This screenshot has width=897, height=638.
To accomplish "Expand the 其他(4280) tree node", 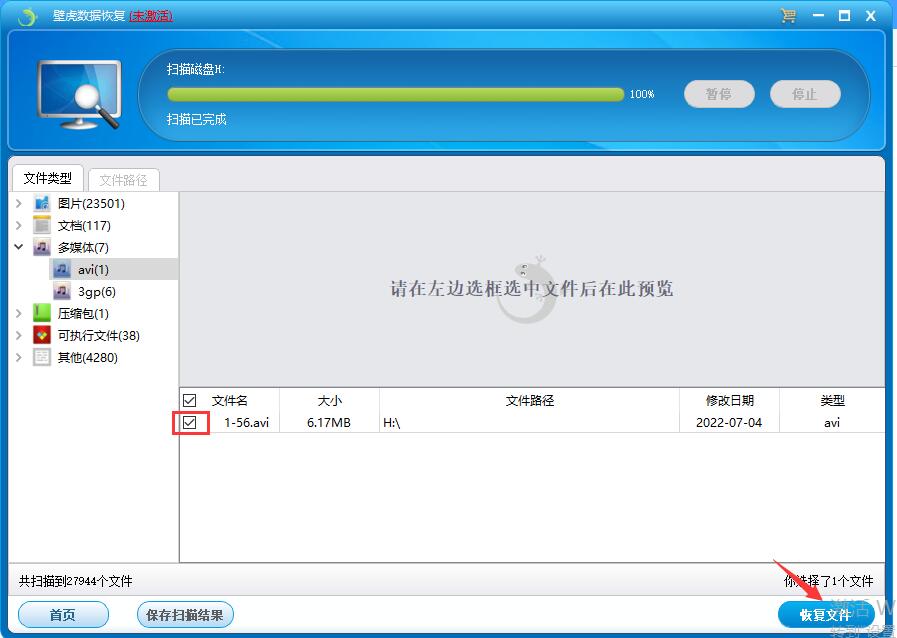I will click(19, 358).
